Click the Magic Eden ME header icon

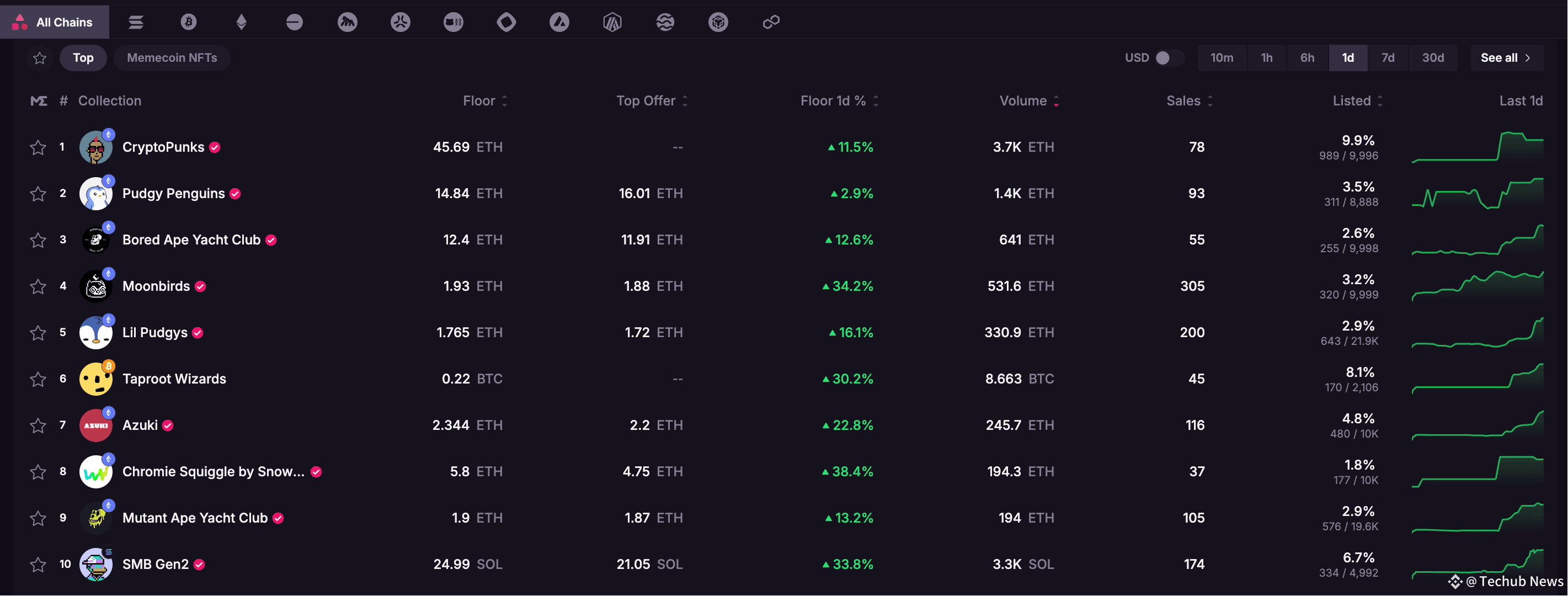click(x=39, y=101)
